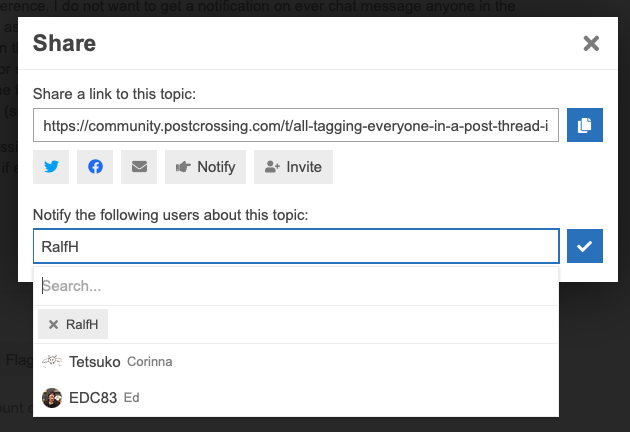Dismiss dialog by clicking dimmed page background
630x432 pixels.
pyautogui.click(x=595, y=362)
